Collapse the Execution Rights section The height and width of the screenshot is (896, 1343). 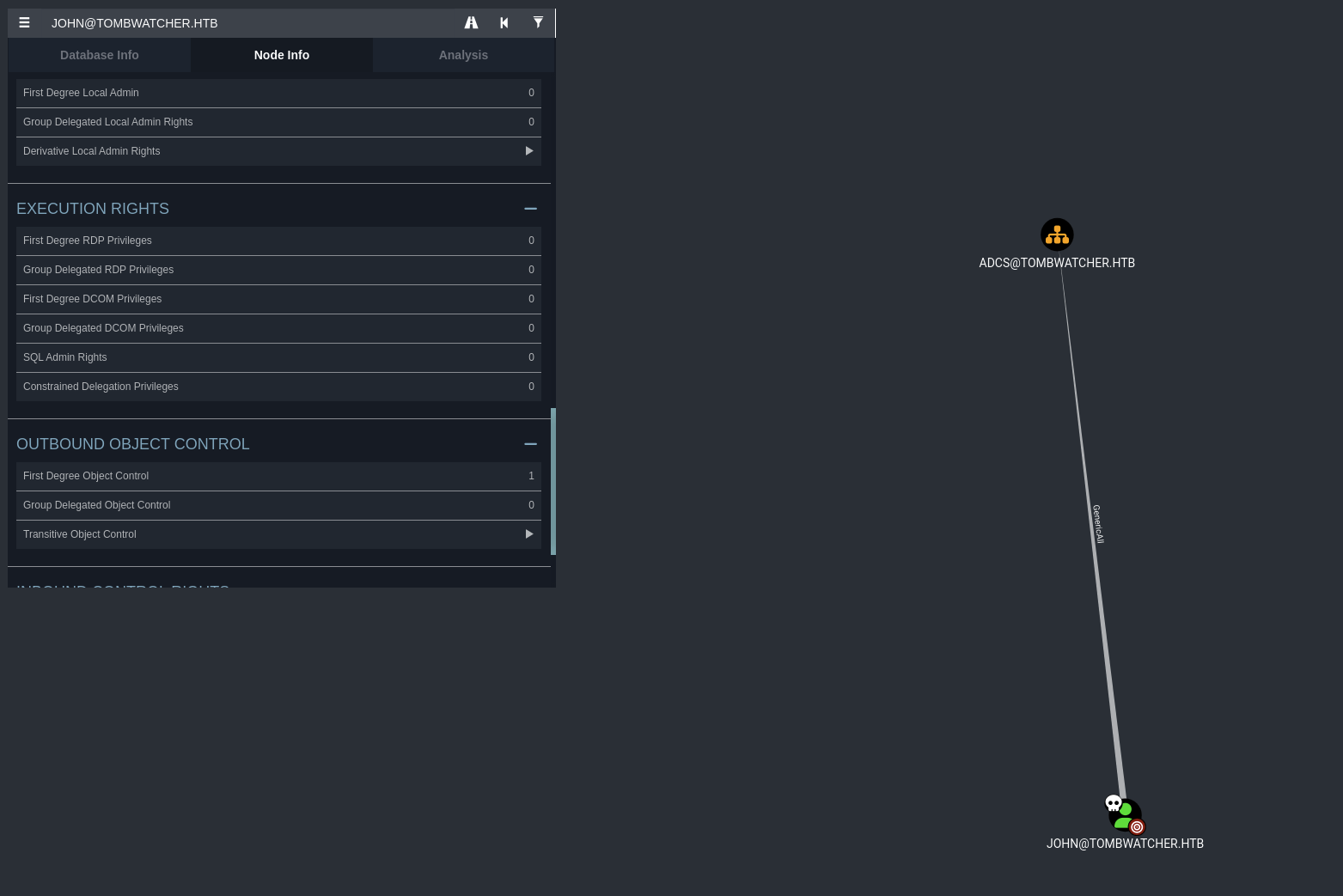(x=530, y=209)
